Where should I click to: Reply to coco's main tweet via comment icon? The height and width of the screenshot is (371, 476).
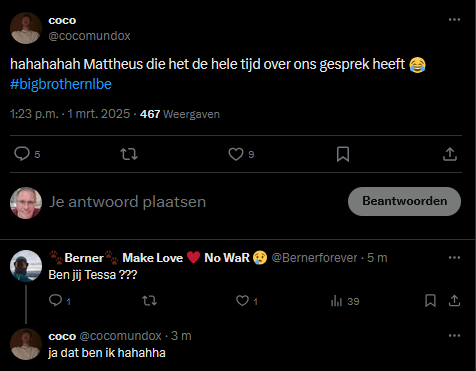pos(22,154)
